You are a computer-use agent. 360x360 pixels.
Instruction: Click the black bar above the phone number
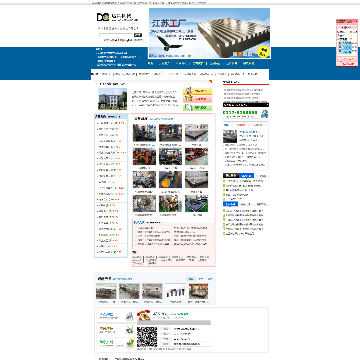pos(246,105)
